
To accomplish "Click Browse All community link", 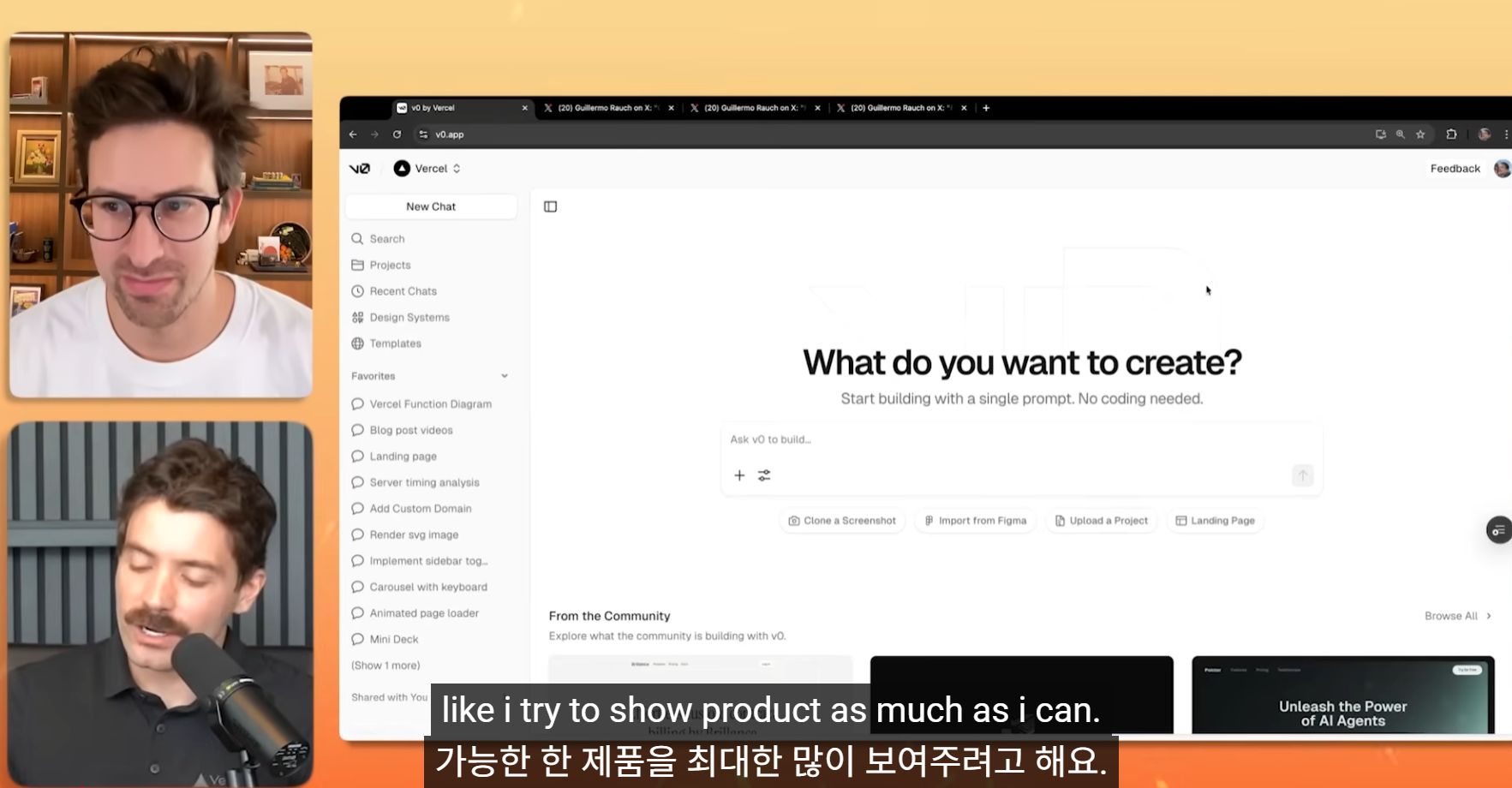I will click(1458, 616).
